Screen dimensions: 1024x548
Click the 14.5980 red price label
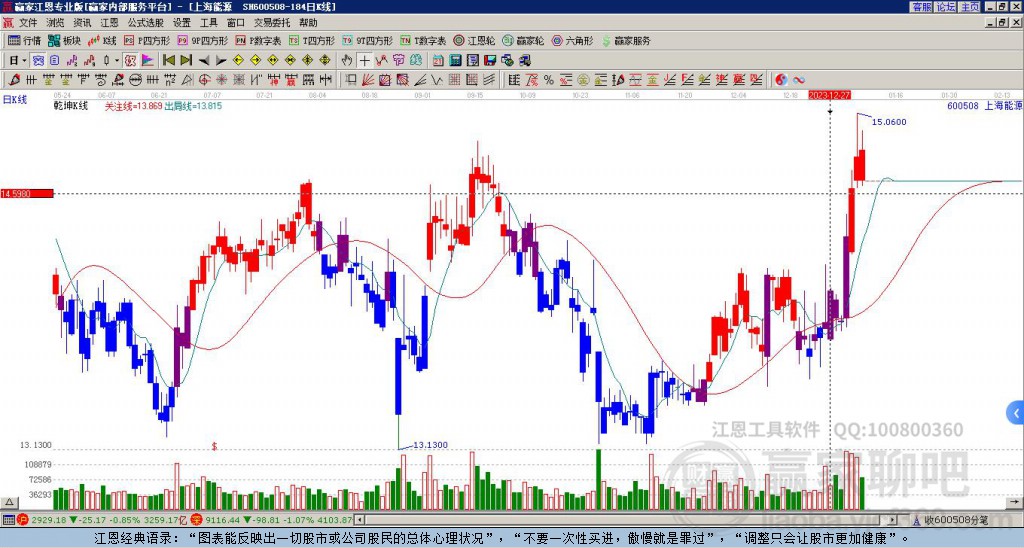27,194
